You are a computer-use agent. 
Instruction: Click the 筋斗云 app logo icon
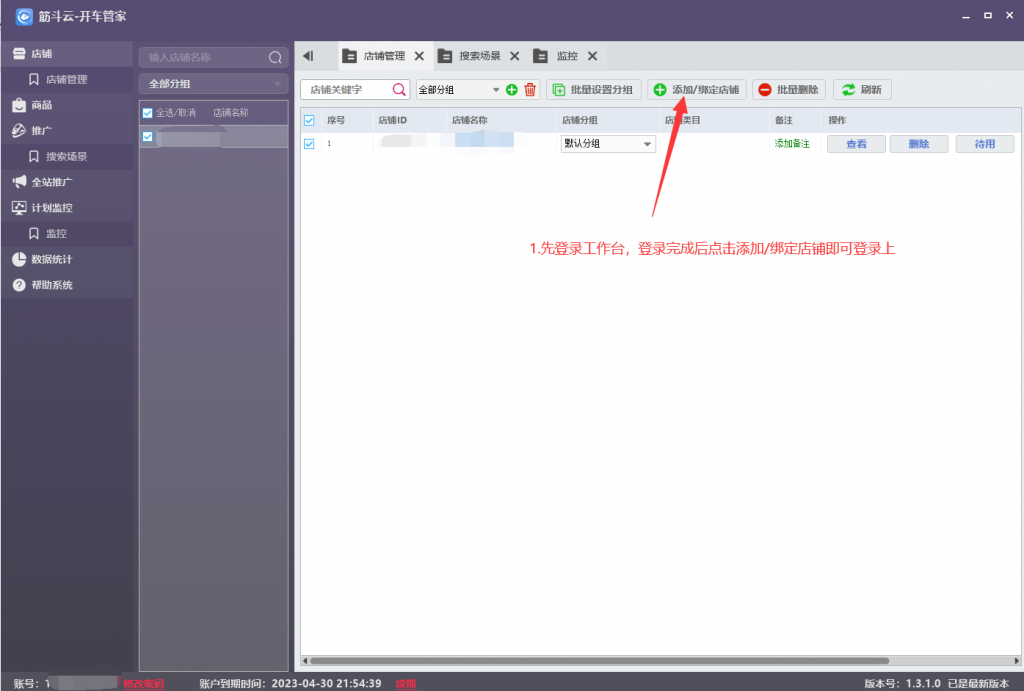pyautogui.click(x=24, y=16)
